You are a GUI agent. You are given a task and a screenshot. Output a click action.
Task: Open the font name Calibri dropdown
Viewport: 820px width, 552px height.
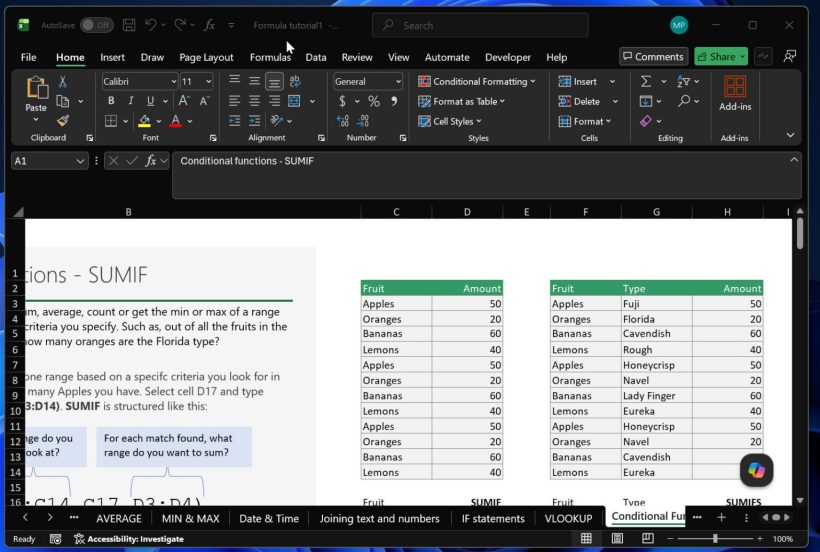174,82
